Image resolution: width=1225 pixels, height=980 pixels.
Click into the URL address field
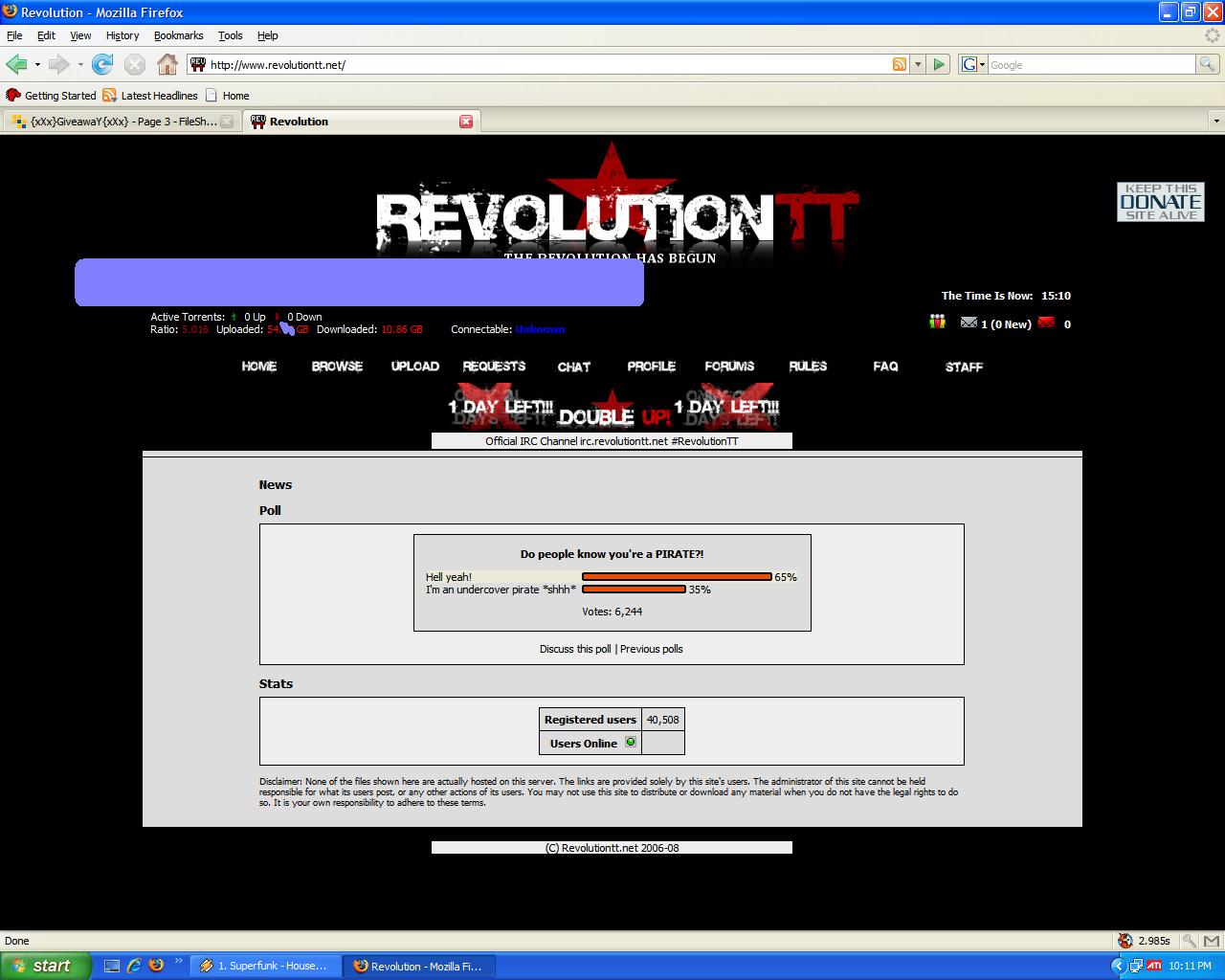coord(548,64)
